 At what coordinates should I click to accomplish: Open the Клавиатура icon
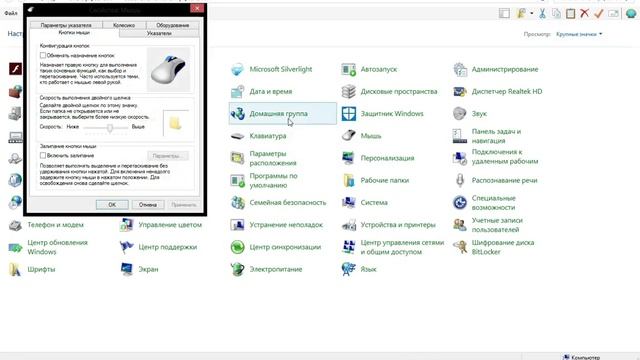[x=237, y=136]
